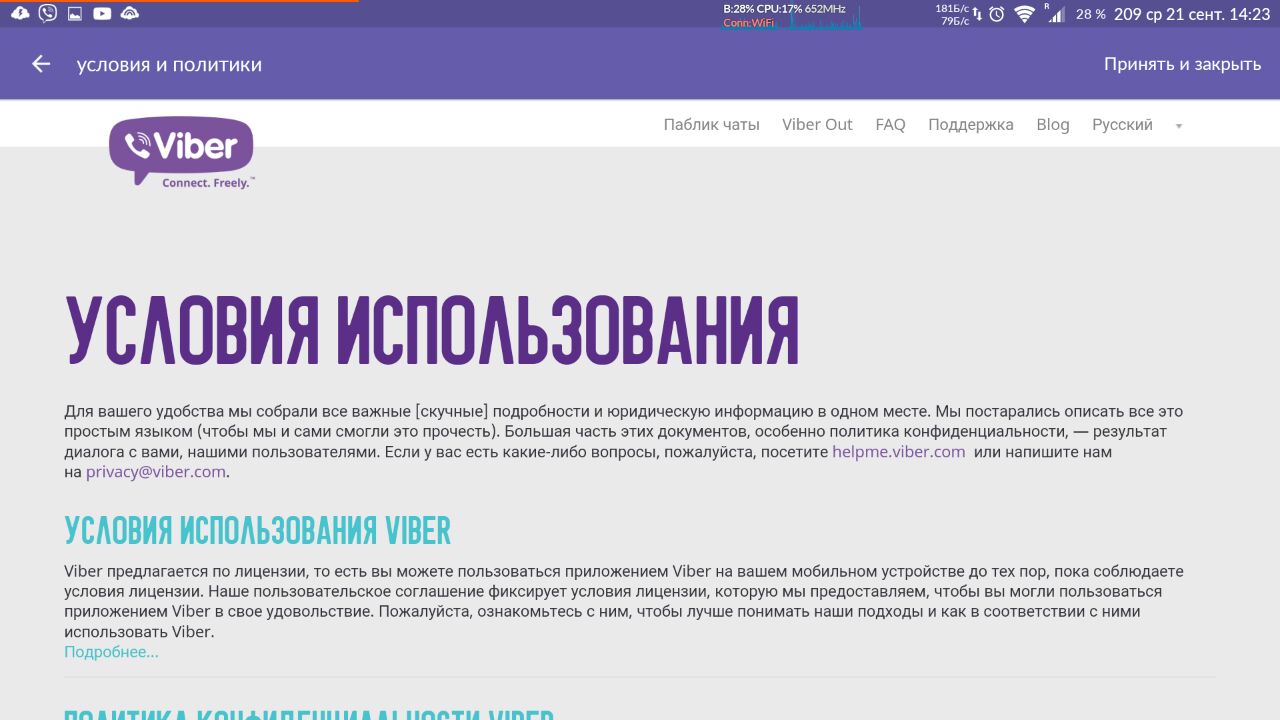Image resolution: width=1280 pixels, height=720 pixels.
Task: Tap the 28 % battery indicator
Action: [x=1091, y=14]
